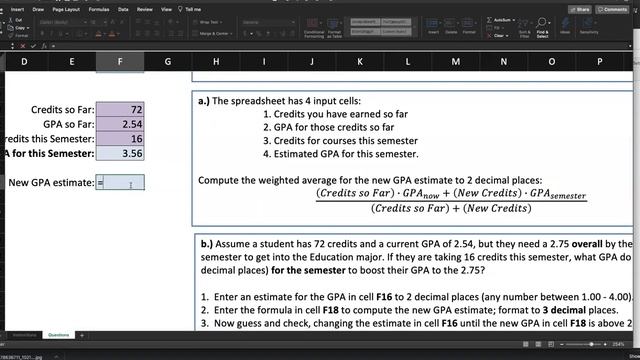The width and height of the screenshot is (640, 360).
Task: Click the 254% zoom level
Action: click(618, 344)
